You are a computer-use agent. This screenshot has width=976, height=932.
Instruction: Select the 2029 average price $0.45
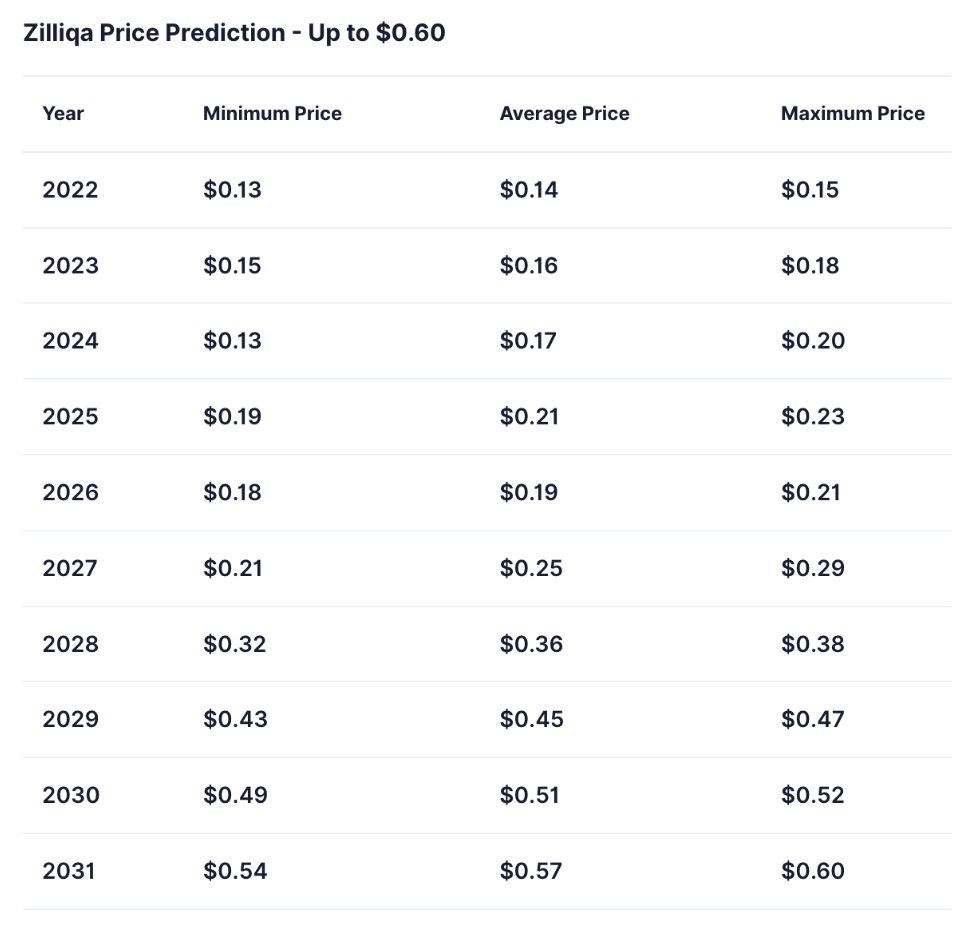(x=531, y=720)
